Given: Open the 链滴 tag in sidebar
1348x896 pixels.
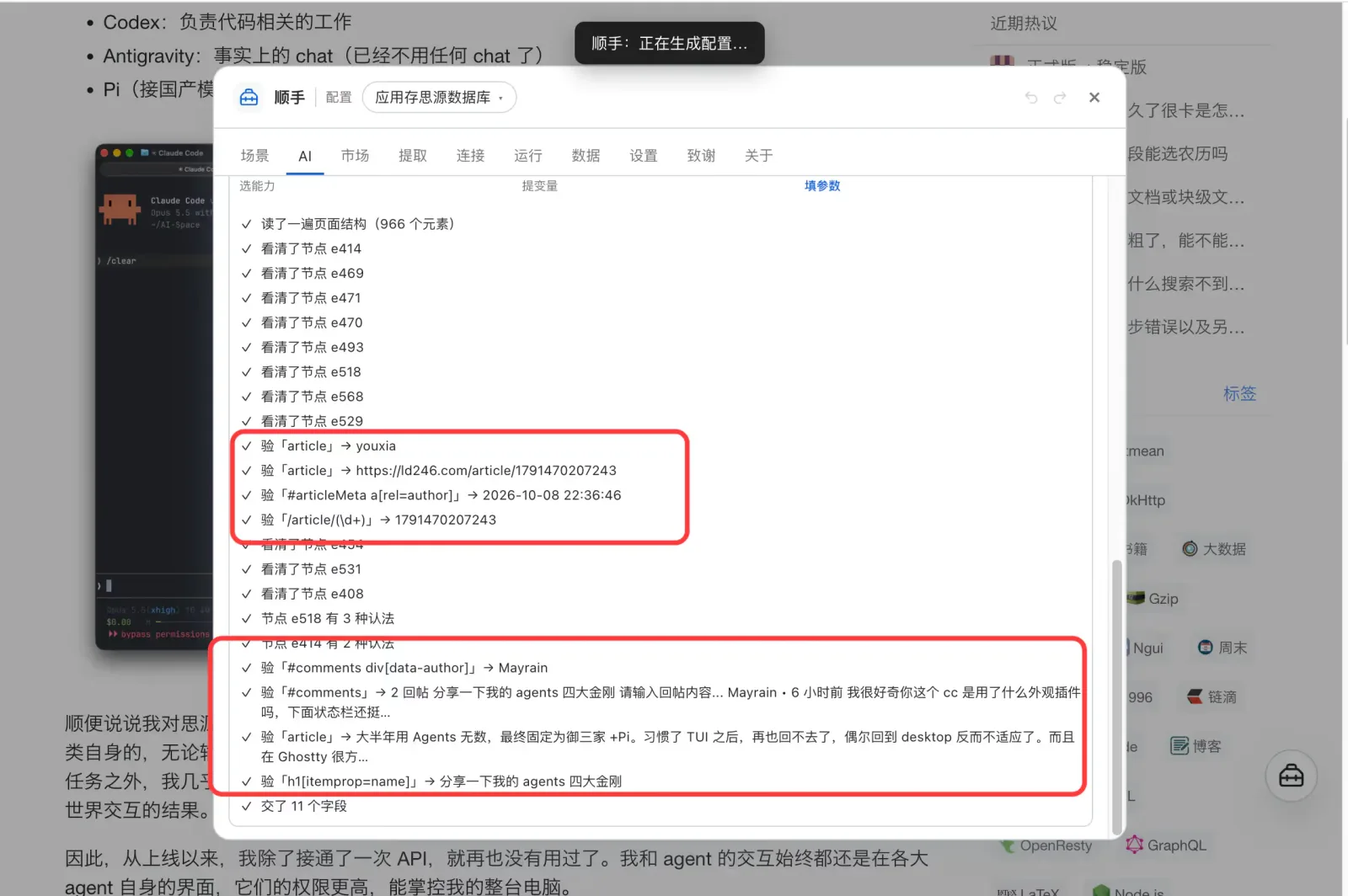Looking at the screenshot, I should click(1212, 697).
